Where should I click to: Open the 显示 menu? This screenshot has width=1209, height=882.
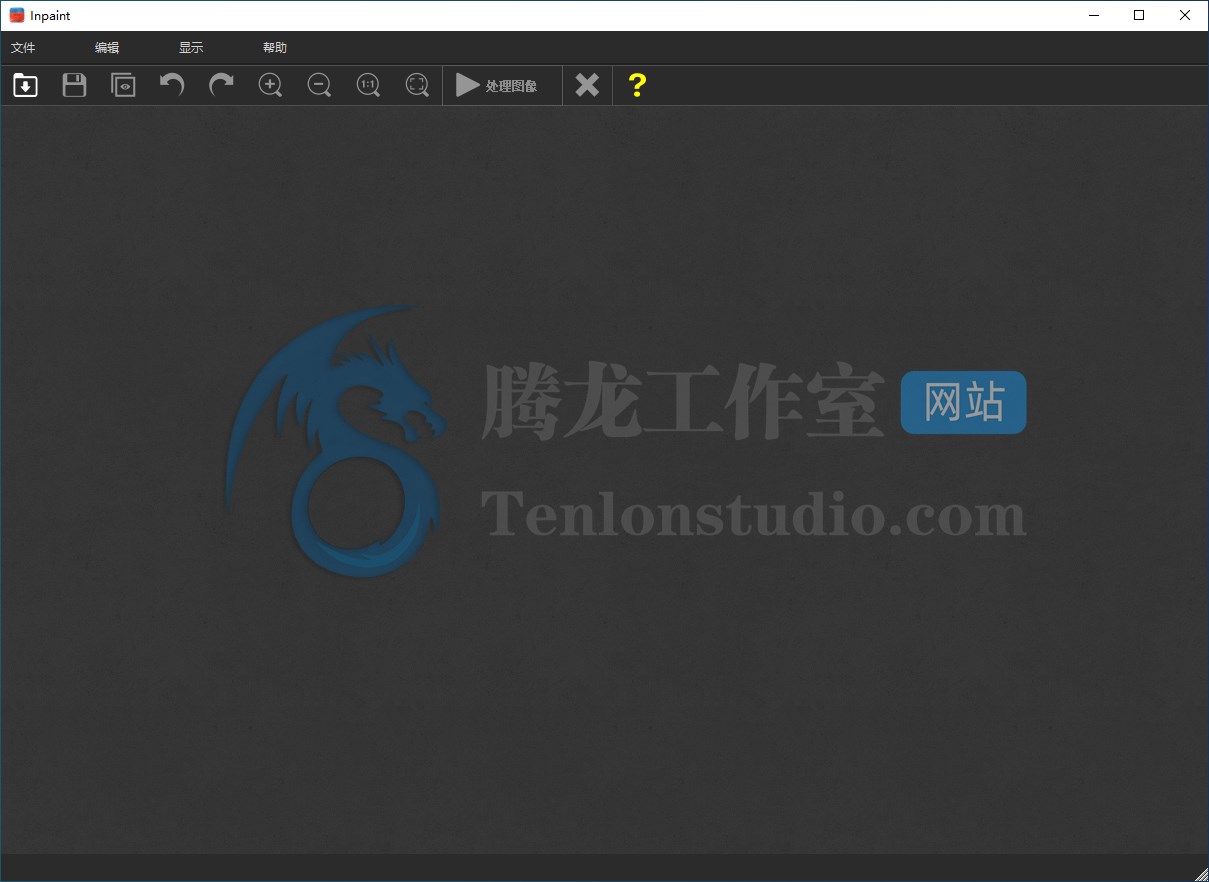191,48
